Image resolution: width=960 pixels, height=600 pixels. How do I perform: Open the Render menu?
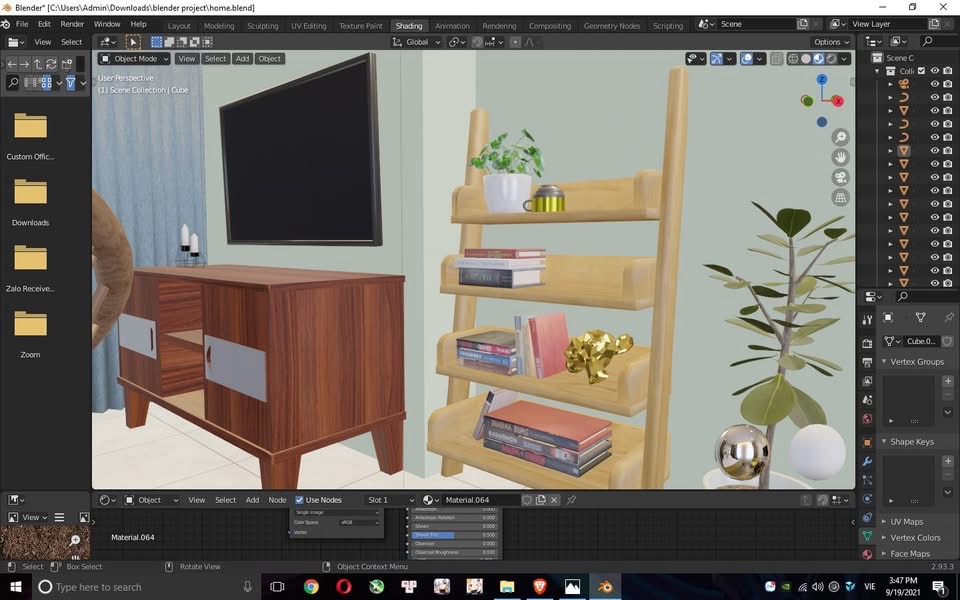72,24
